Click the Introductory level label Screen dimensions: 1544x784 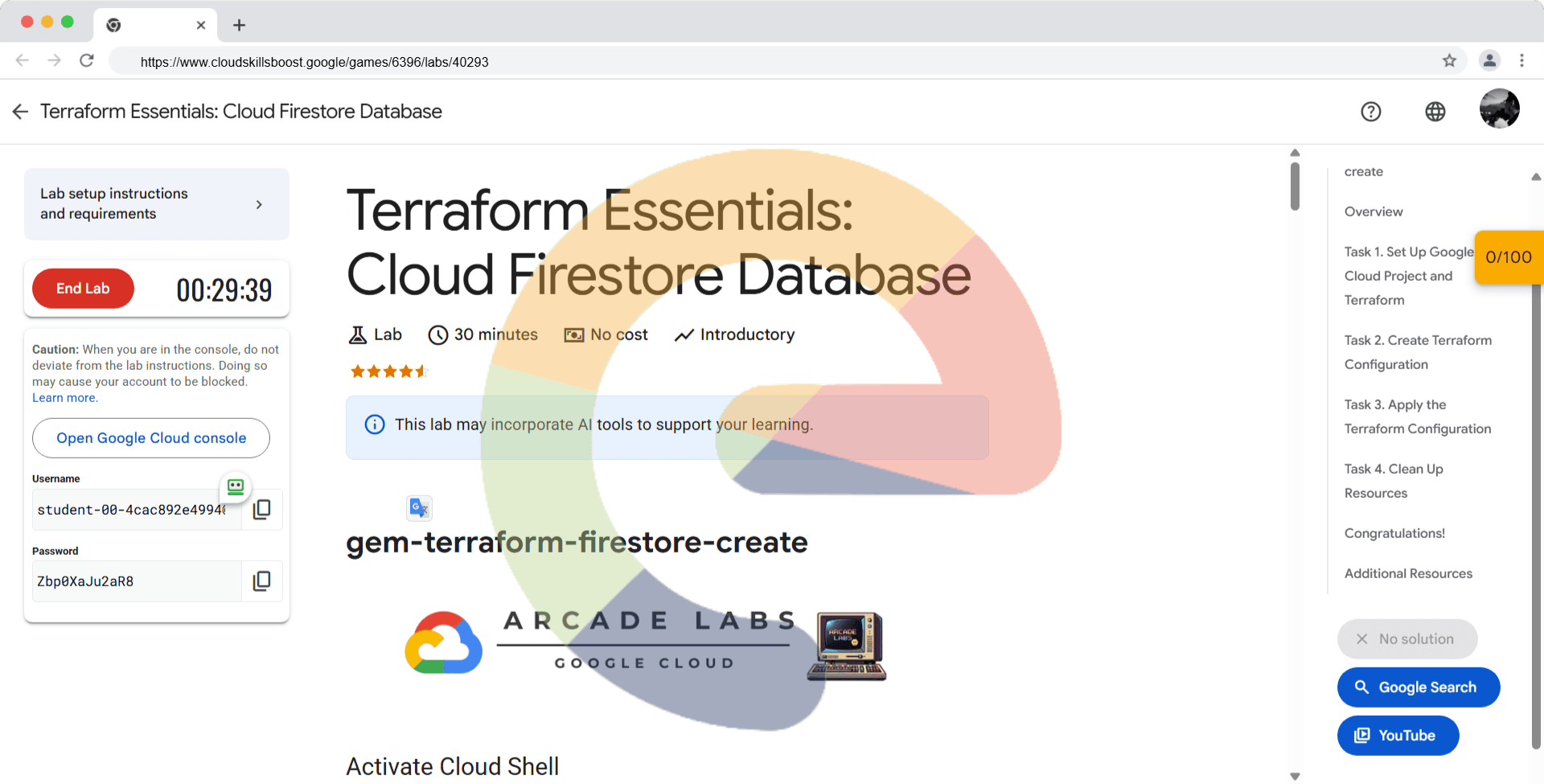(x=747, y=335)
